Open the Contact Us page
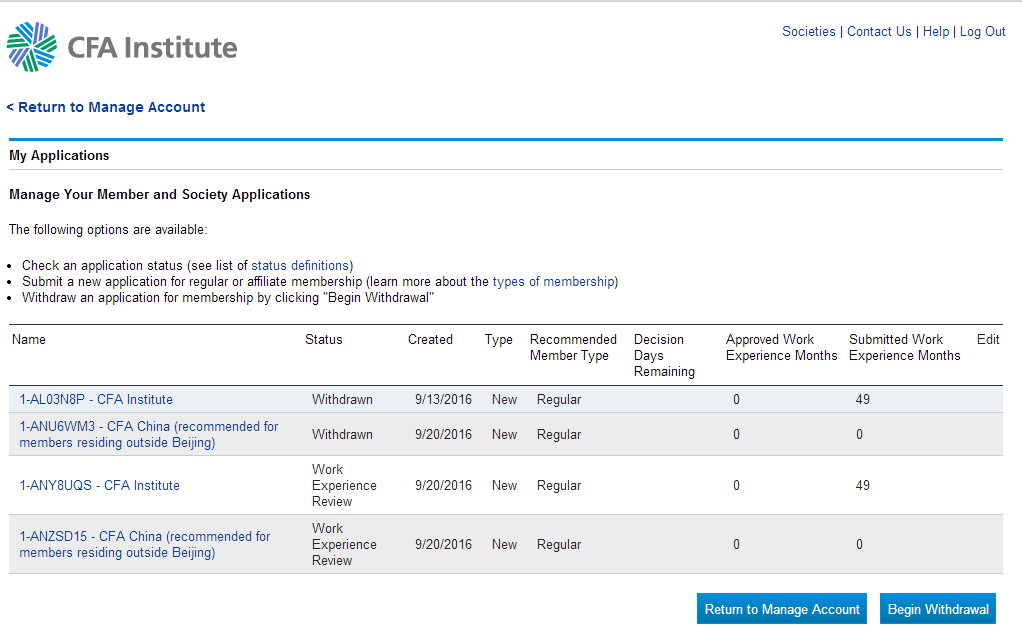 (x=879, y=32)
